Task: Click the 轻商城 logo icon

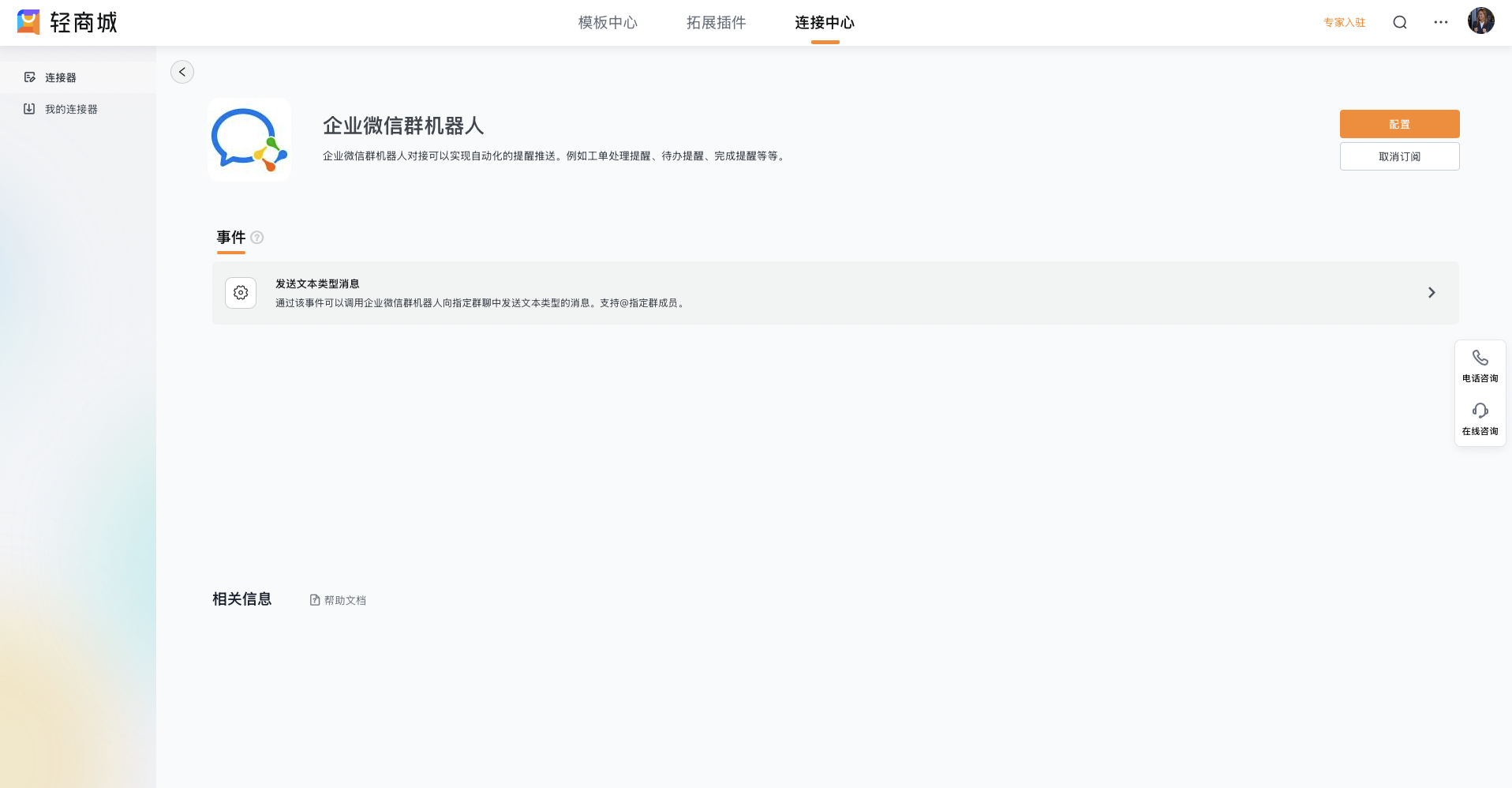Action: pyautogui.click(x=28, y=22)
